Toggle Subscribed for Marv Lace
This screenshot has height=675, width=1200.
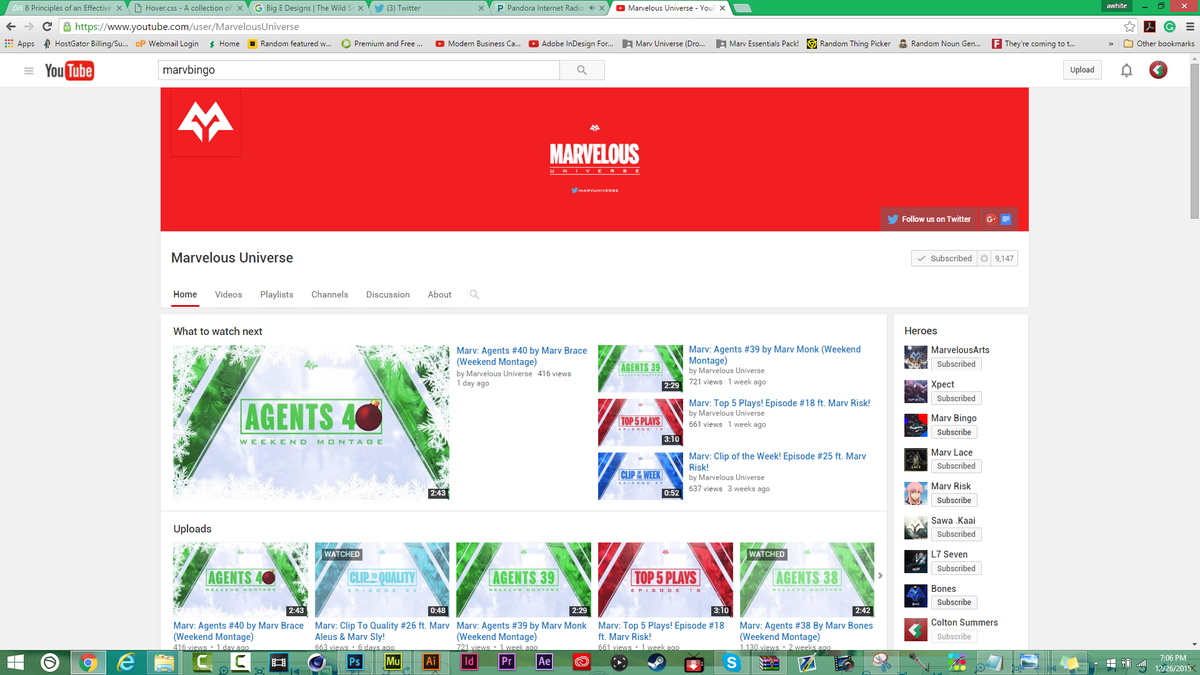coord(956,466)
